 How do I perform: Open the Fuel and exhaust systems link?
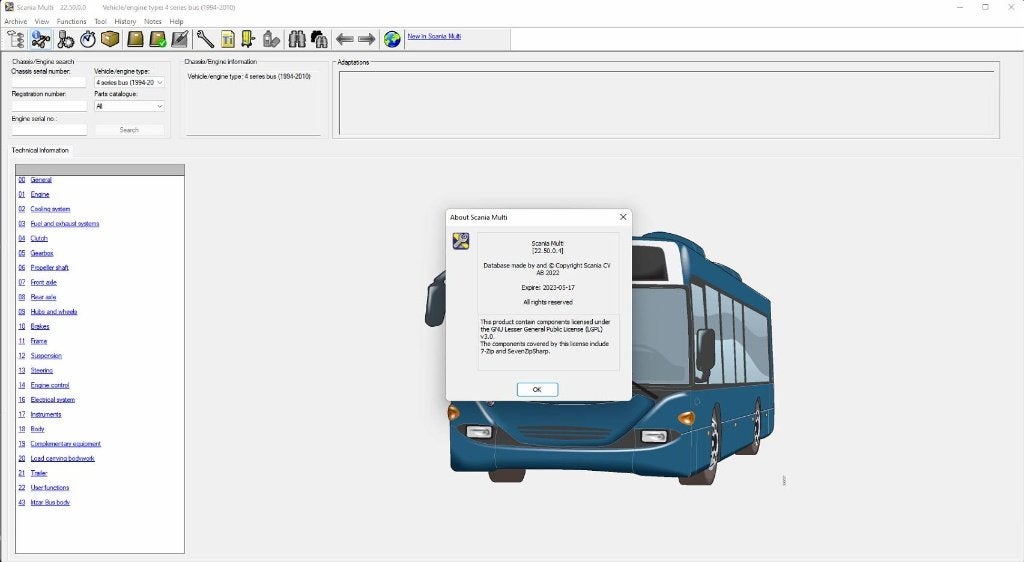(65, 224)
